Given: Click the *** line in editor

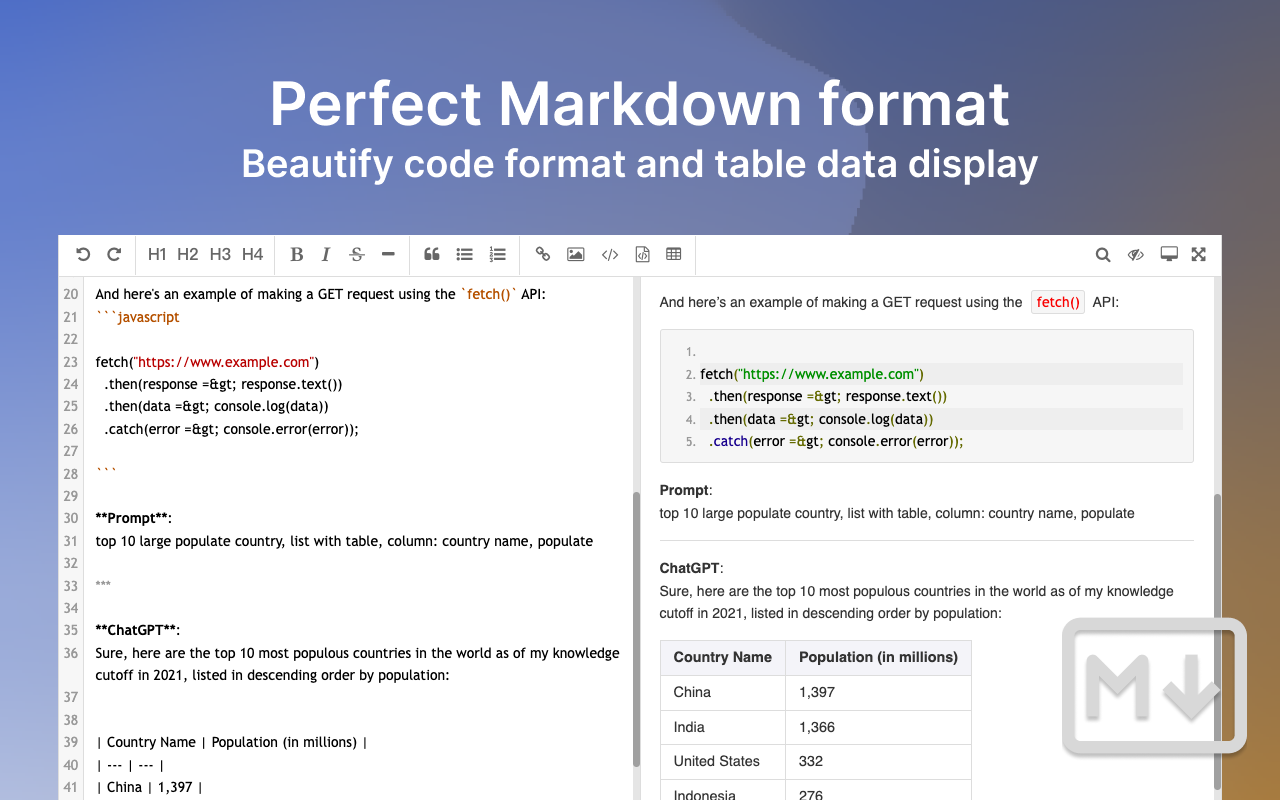Looking at the screenshot, I should coord(103,585).
